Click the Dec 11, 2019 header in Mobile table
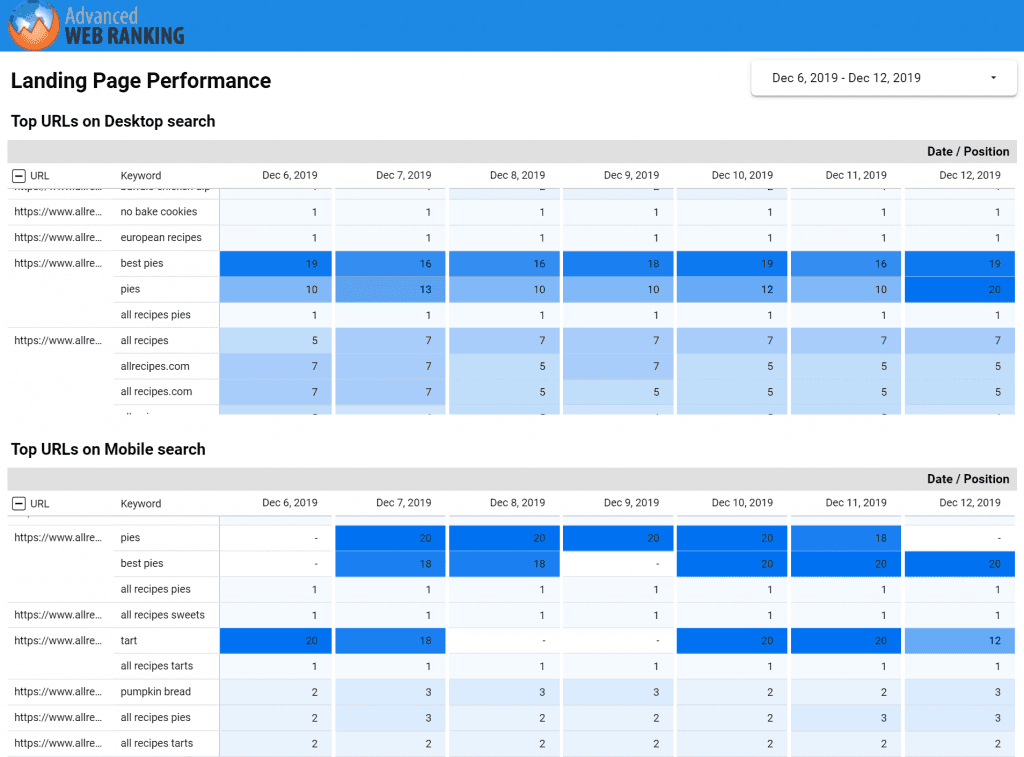 click(x=856, y=503)
